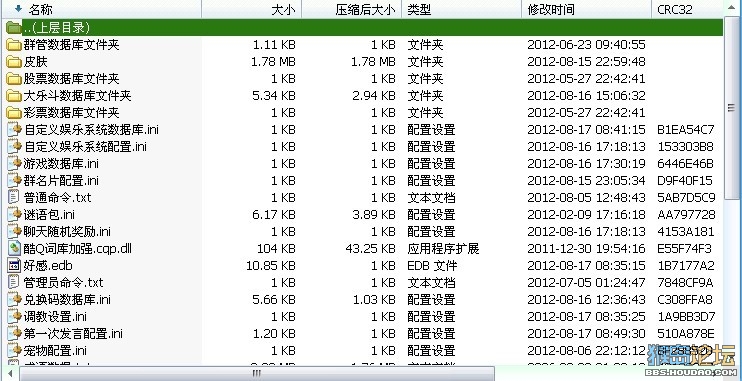This screenshot has width=742, height=381.
Task: Click the 群名片配置.ini file icon
Action: [x=15, y=181]
